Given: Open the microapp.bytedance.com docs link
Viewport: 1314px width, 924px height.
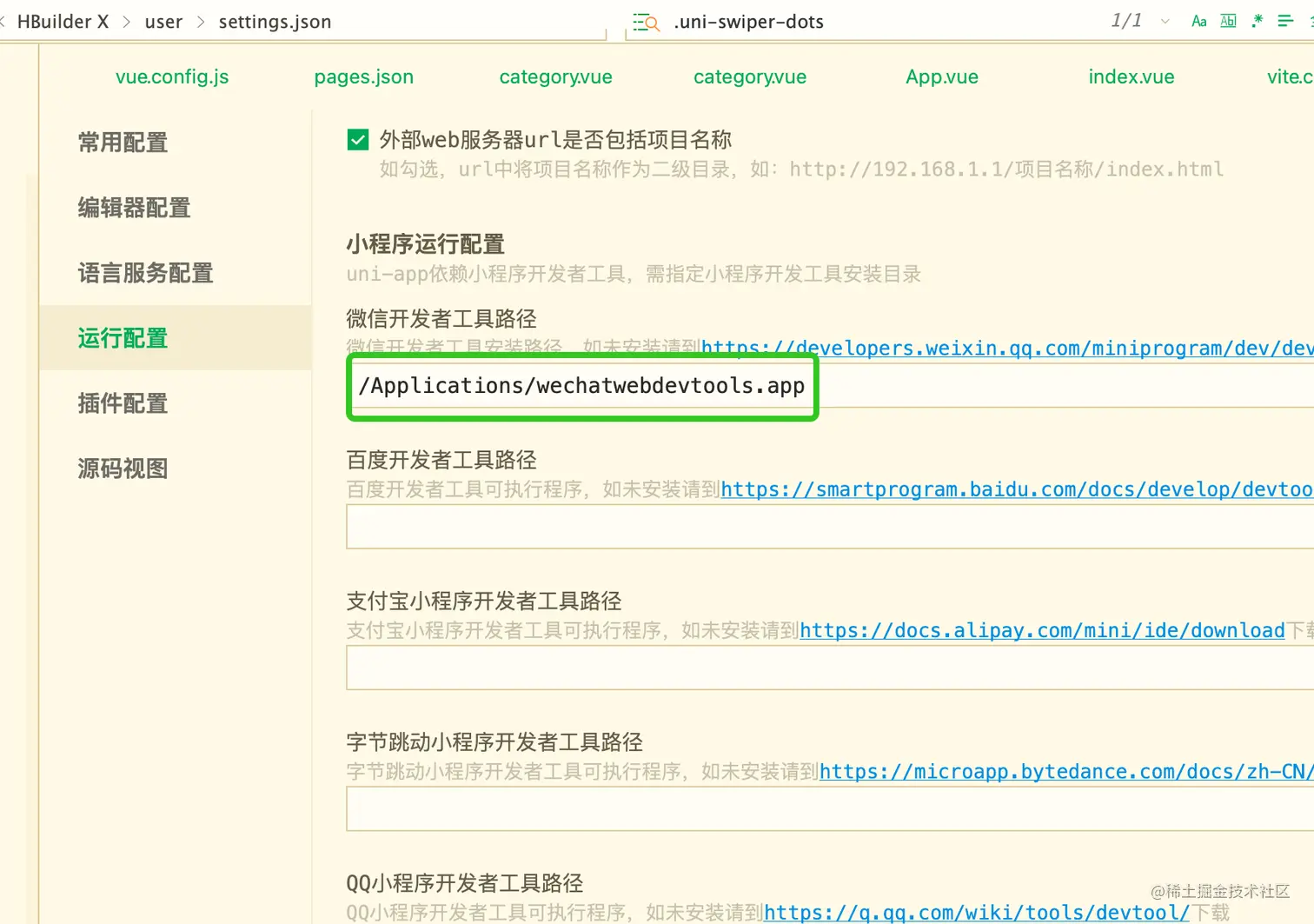Looking at the screenshot, I should pos(1066,771).
